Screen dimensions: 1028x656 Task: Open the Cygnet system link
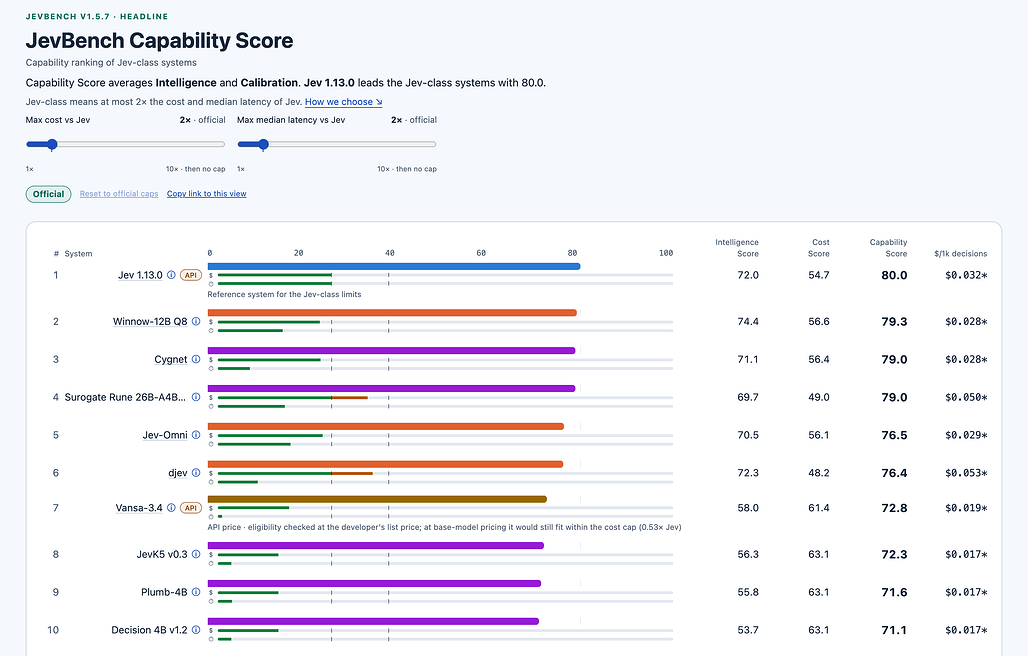point(170,359)
